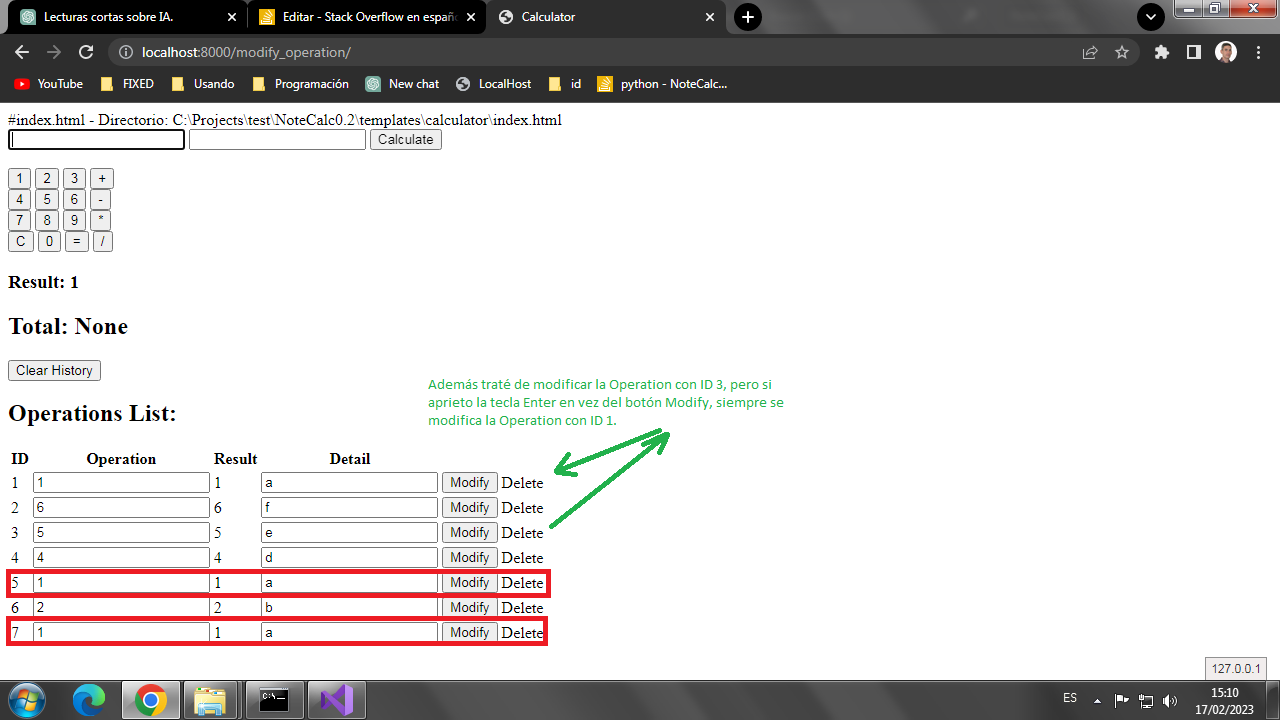
Task: Open Chrome from the taskbar
Action: click(x=151, y=700)
